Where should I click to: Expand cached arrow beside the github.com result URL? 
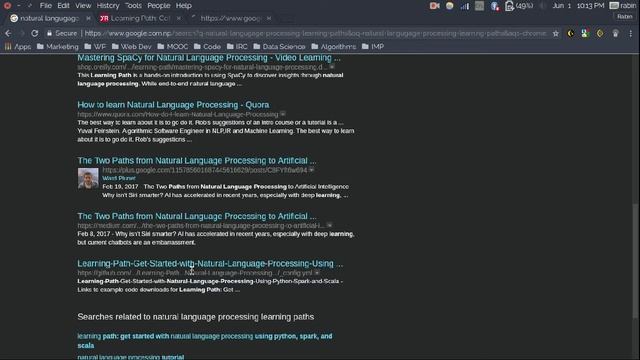click(317, 273)
